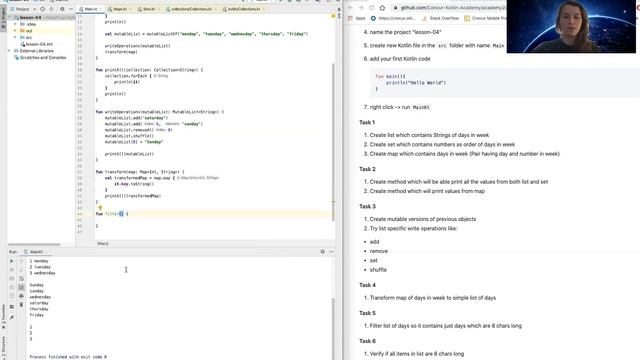The height and width of the screenshot is (360, 640).
Task: Click the github.com address bar
Action: click(x=448, y=8)
